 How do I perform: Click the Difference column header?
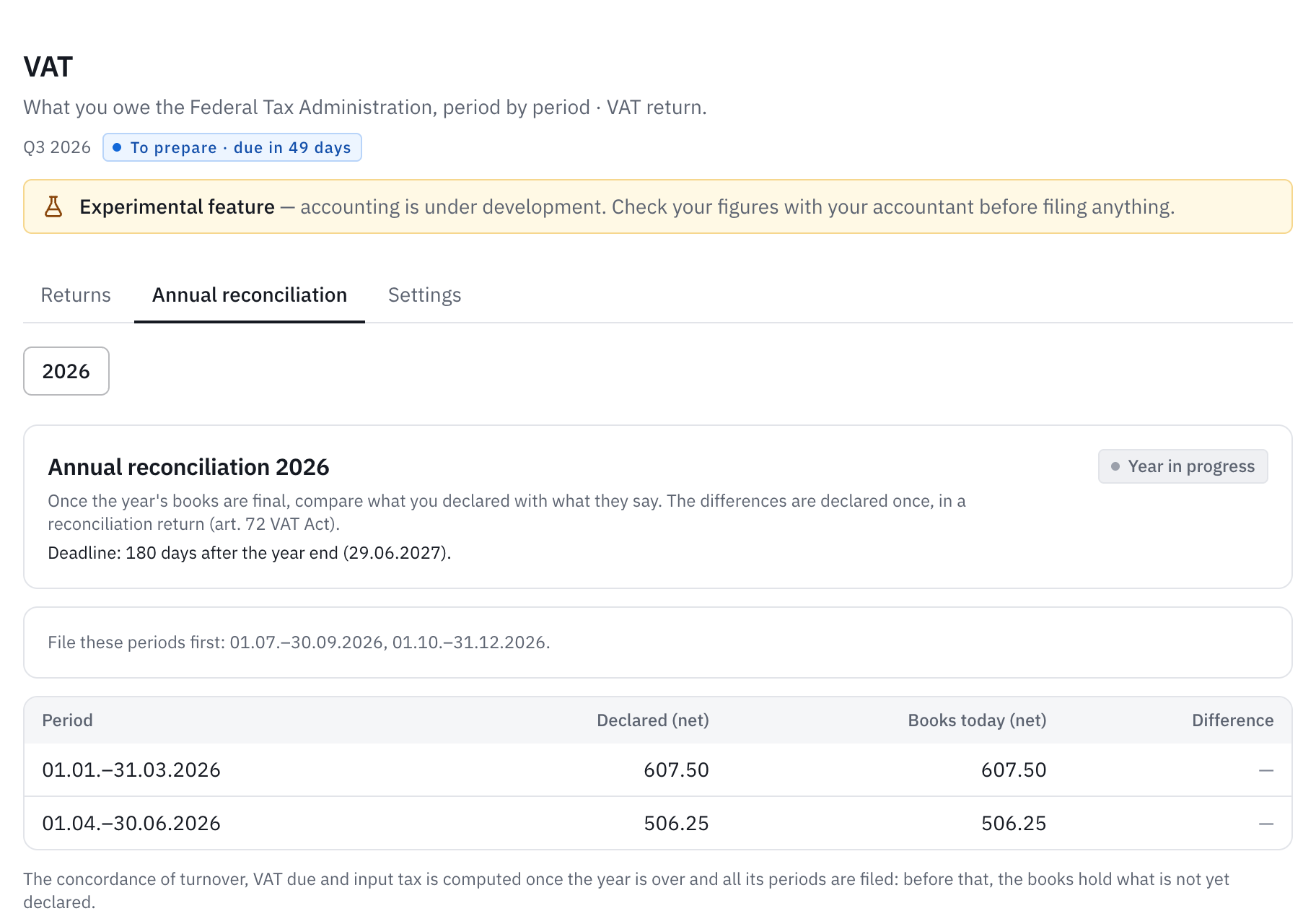pos(1232,720)
